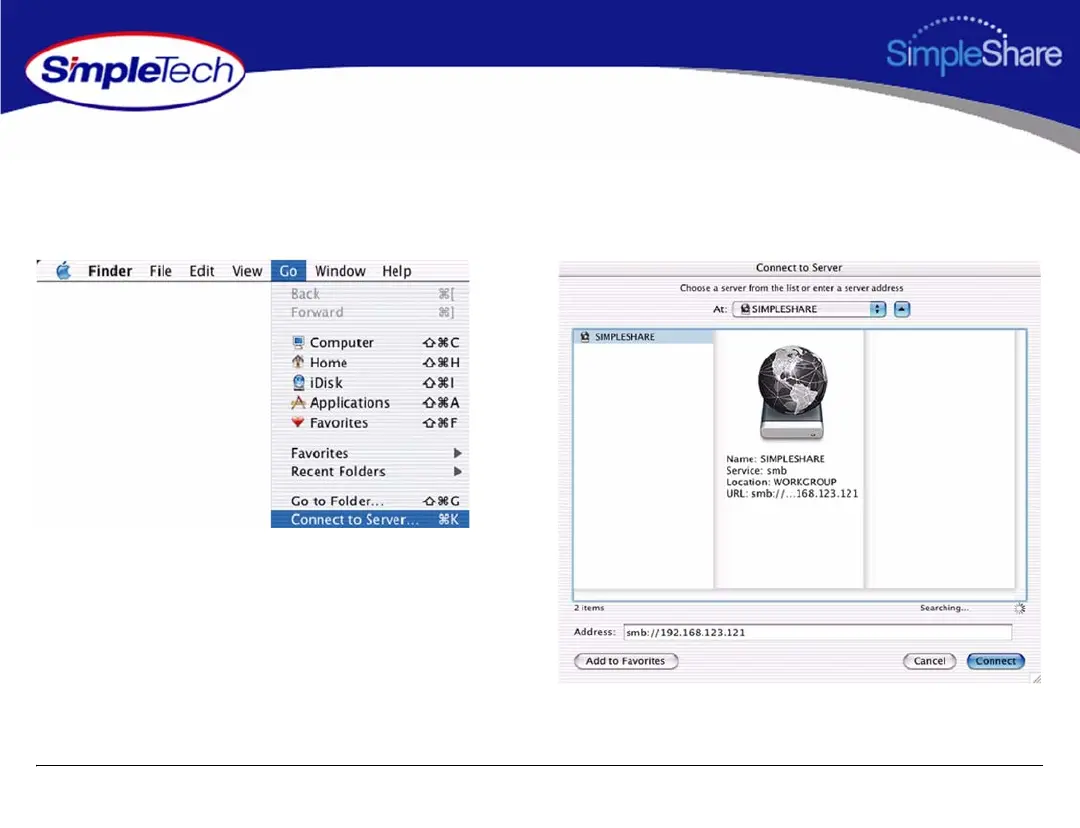The width and height of the screenshot is (1080, 828).
Task: Open the Help menu
Action: (x=397, y=271)
